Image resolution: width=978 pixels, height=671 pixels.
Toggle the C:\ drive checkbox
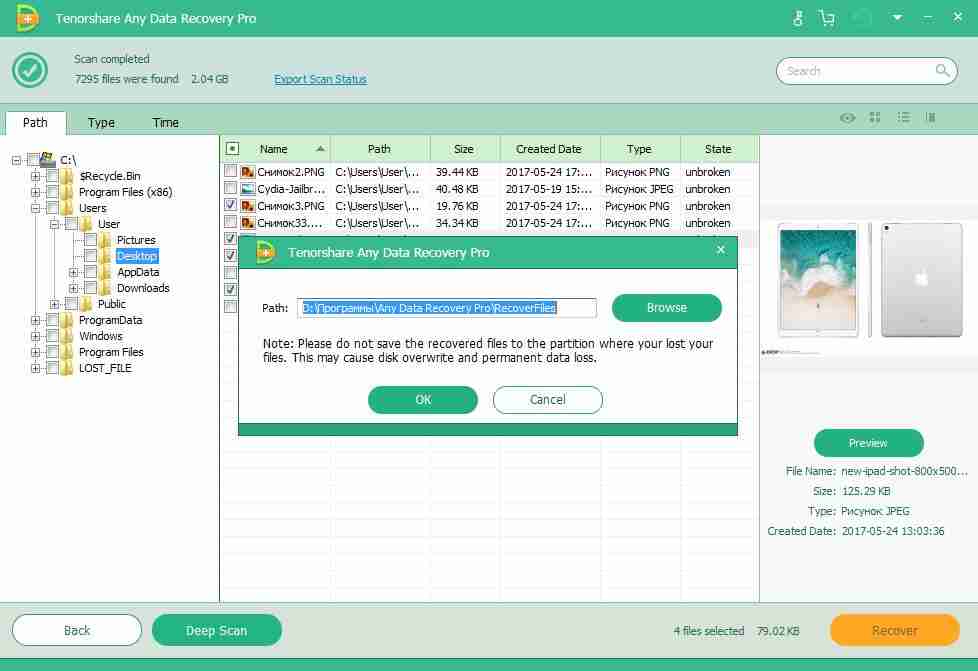33,160
